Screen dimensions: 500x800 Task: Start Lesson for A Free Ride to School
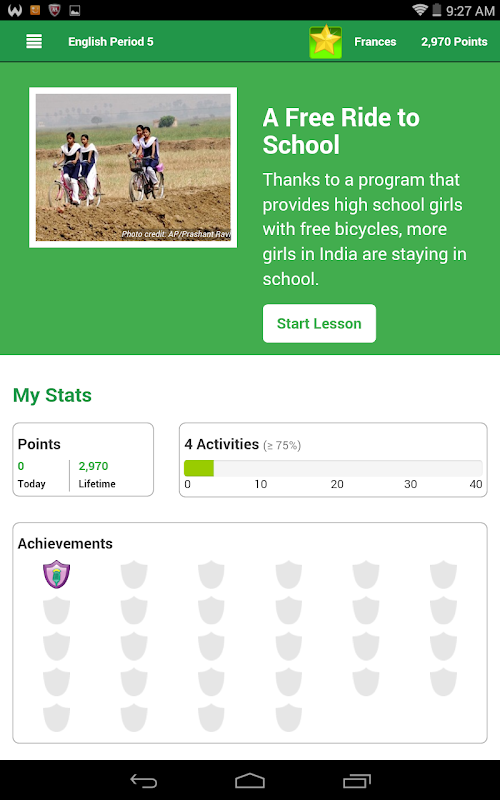319,323
